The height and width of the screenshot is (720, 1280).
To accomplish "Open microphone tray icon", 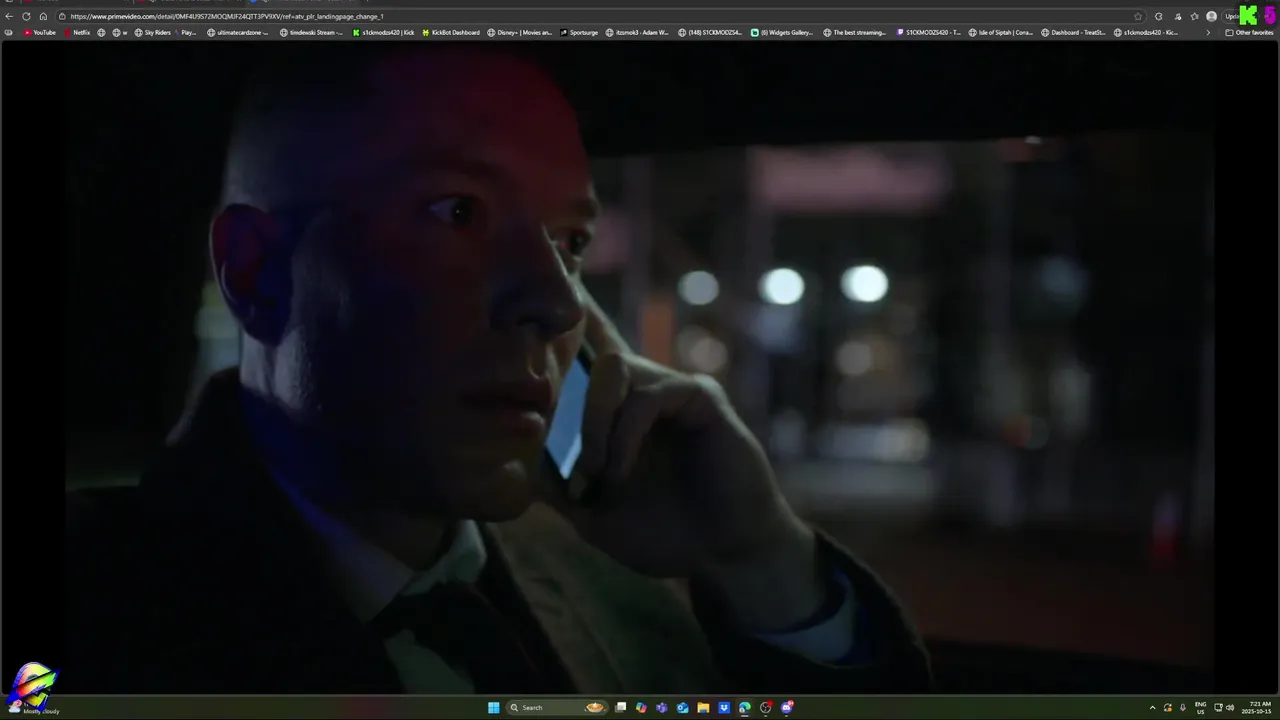I will pos(1183,707).
